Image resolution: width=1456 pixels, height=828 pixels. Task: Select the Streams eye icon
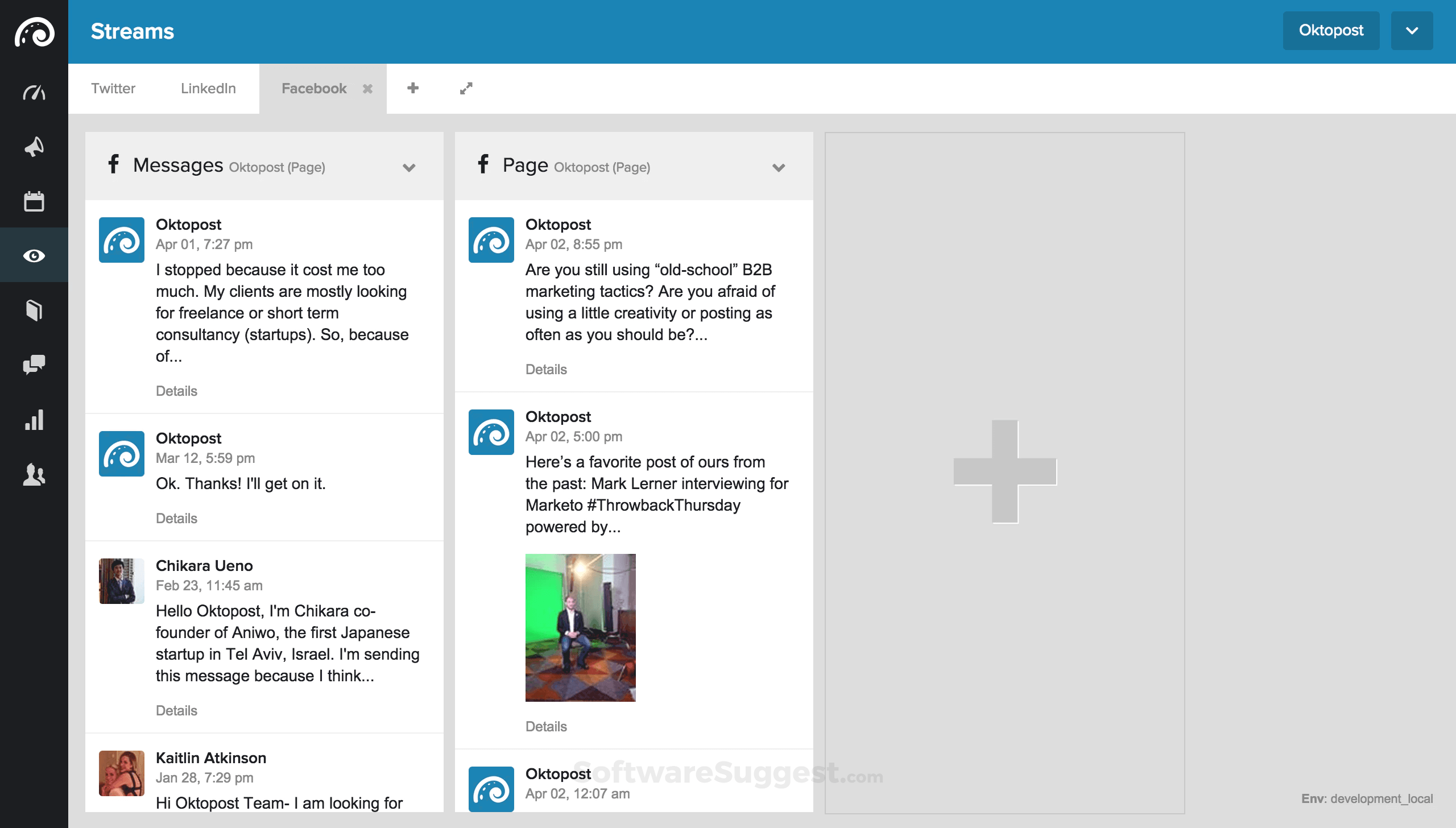coord(34,256)
